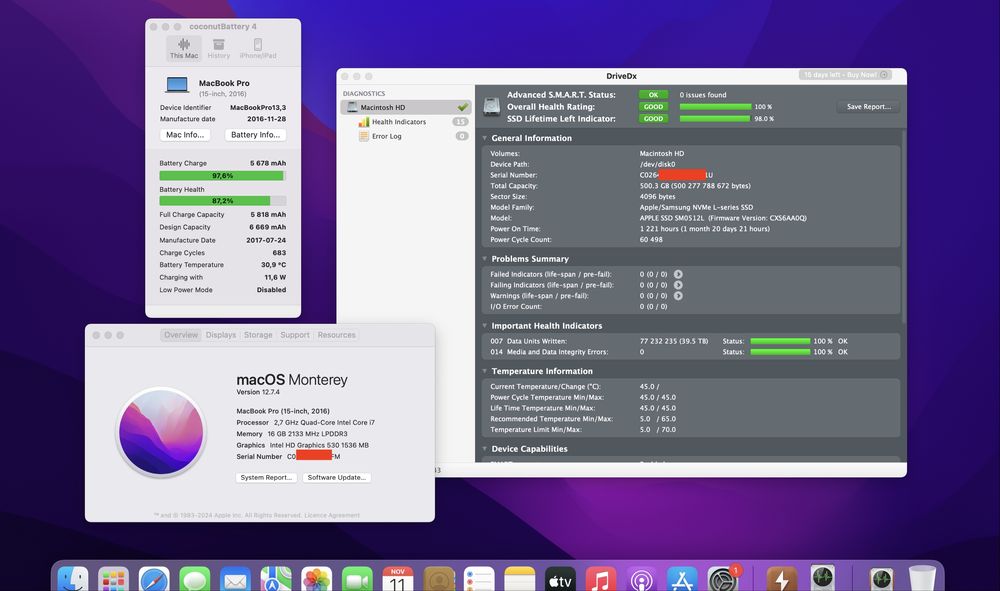
Task: Click the 15 badge next to Health Indicators
Action: [460, 122]
